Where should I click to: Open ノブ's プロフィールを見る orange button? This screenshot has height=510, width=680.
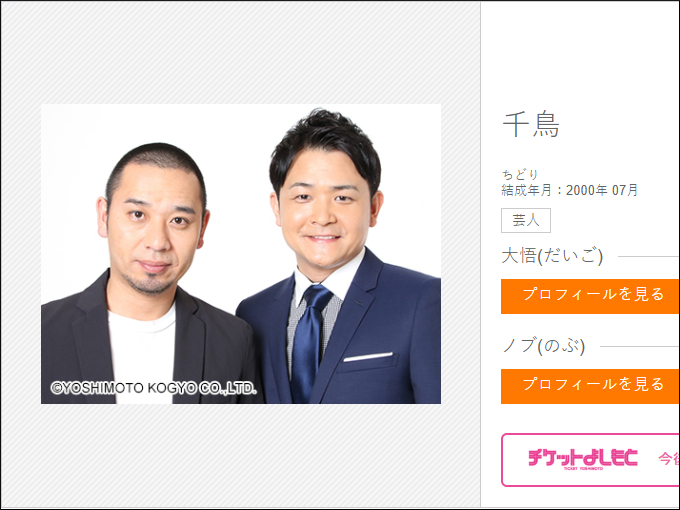[590, 386]
